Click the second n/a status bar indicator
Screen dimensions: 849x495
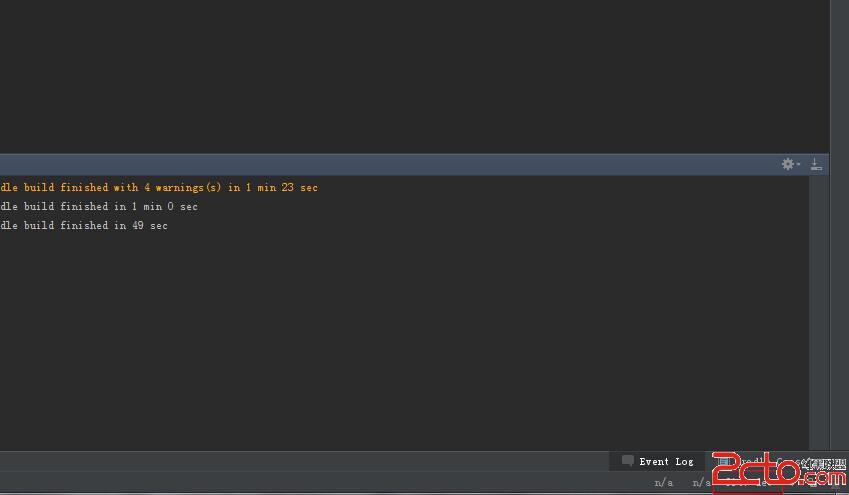702,483
